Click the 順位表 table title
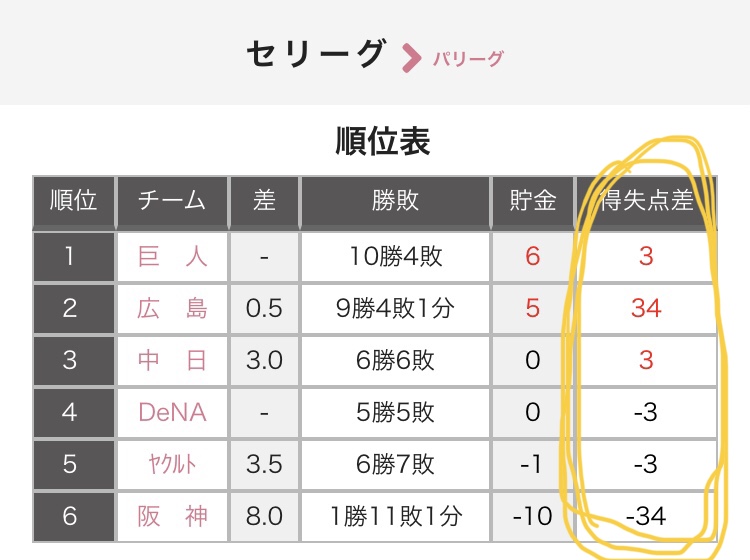This screenshot has height=560, width=750. (x=382, y=142)
